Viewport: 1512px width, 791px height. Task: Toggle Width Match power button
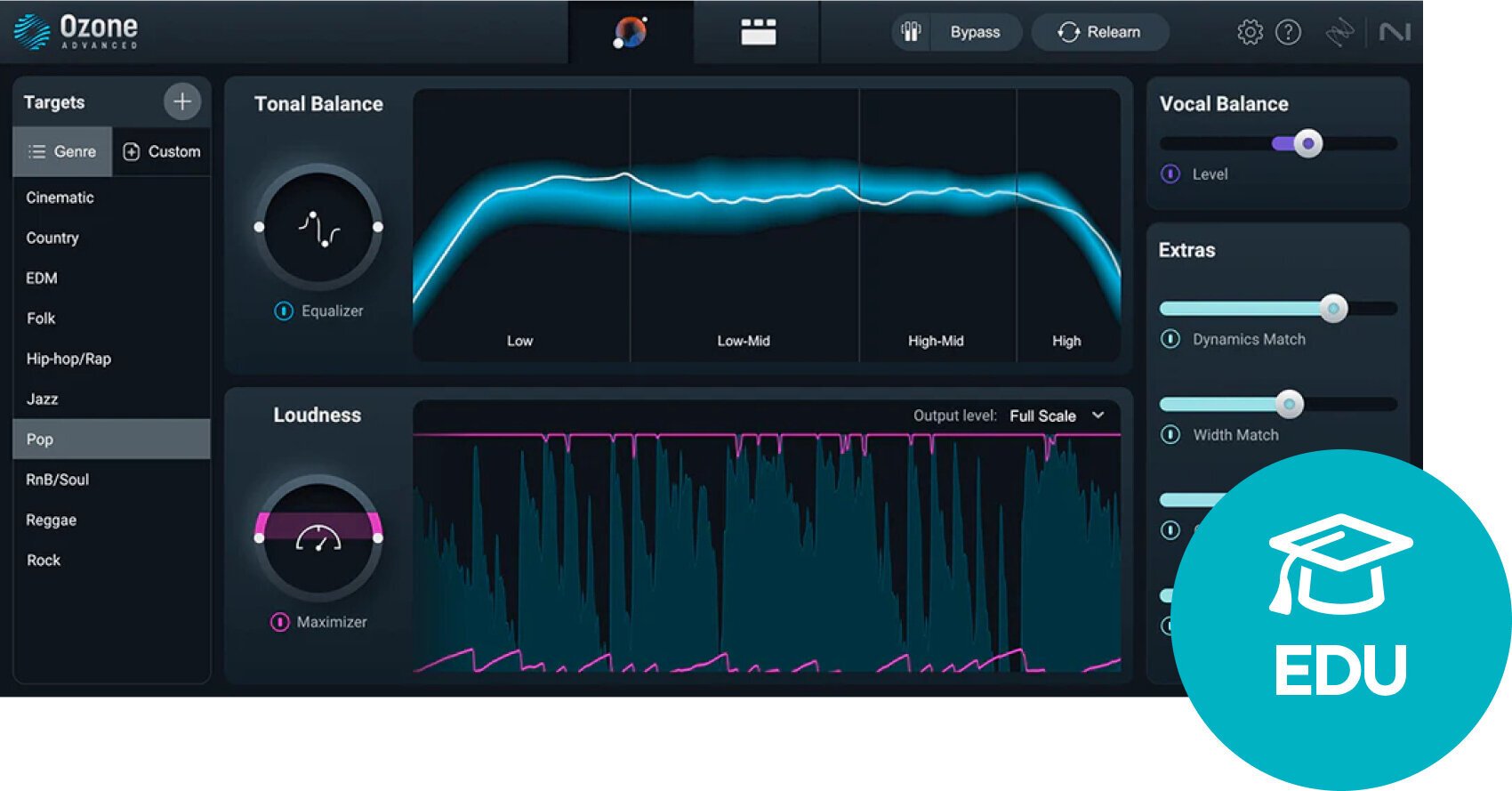(1170, 434)
